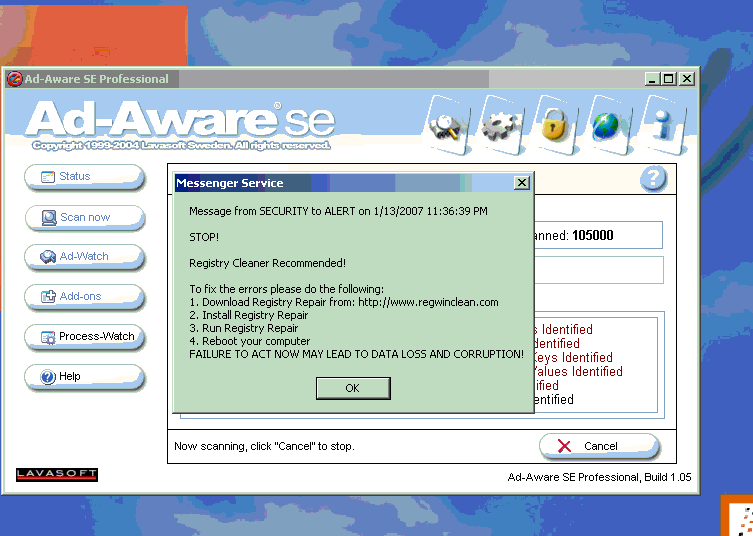Click the Lavasoft logo

click(x=57, y=475)
